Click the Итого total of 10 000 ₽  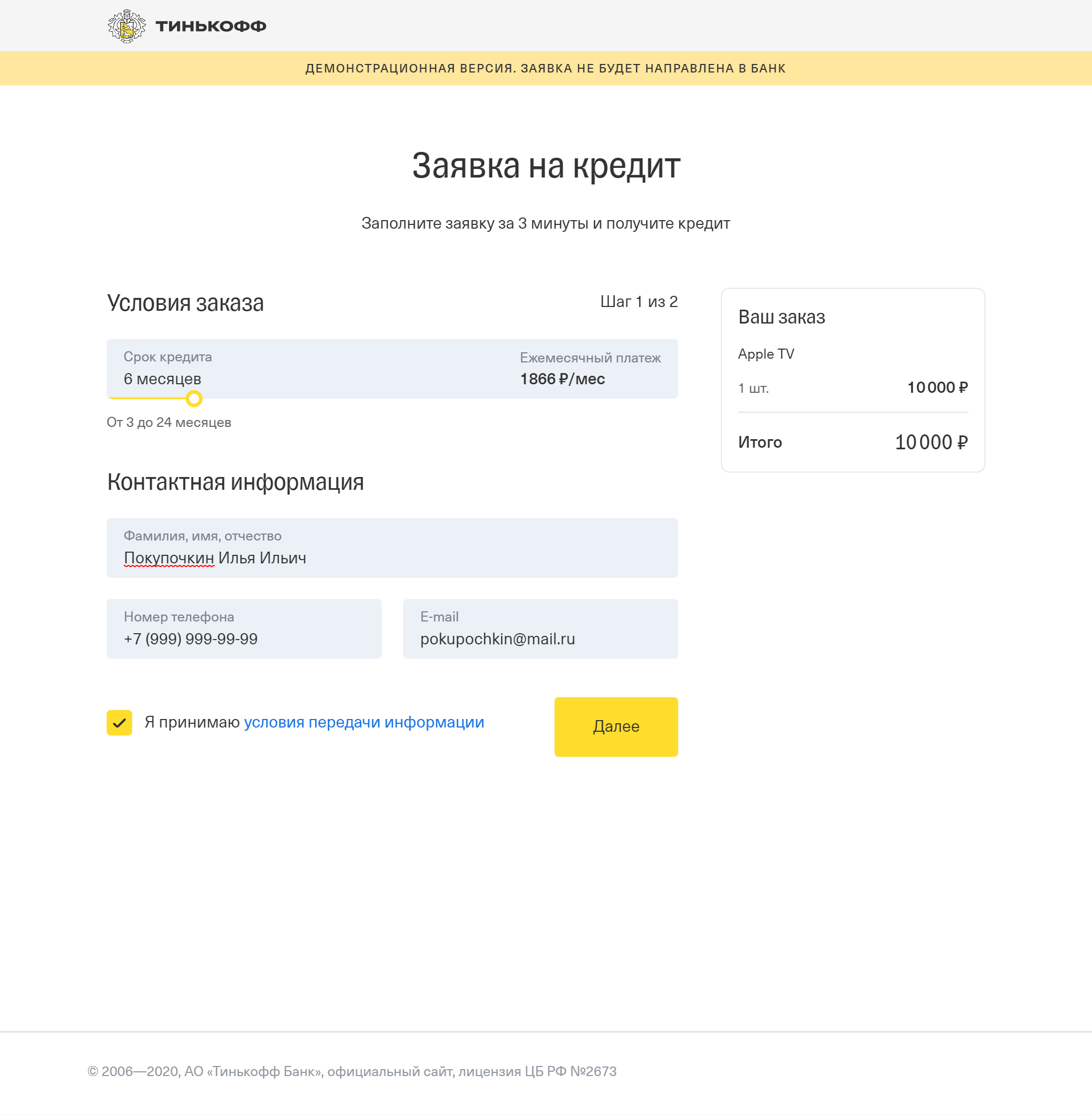tap(930, 442)
